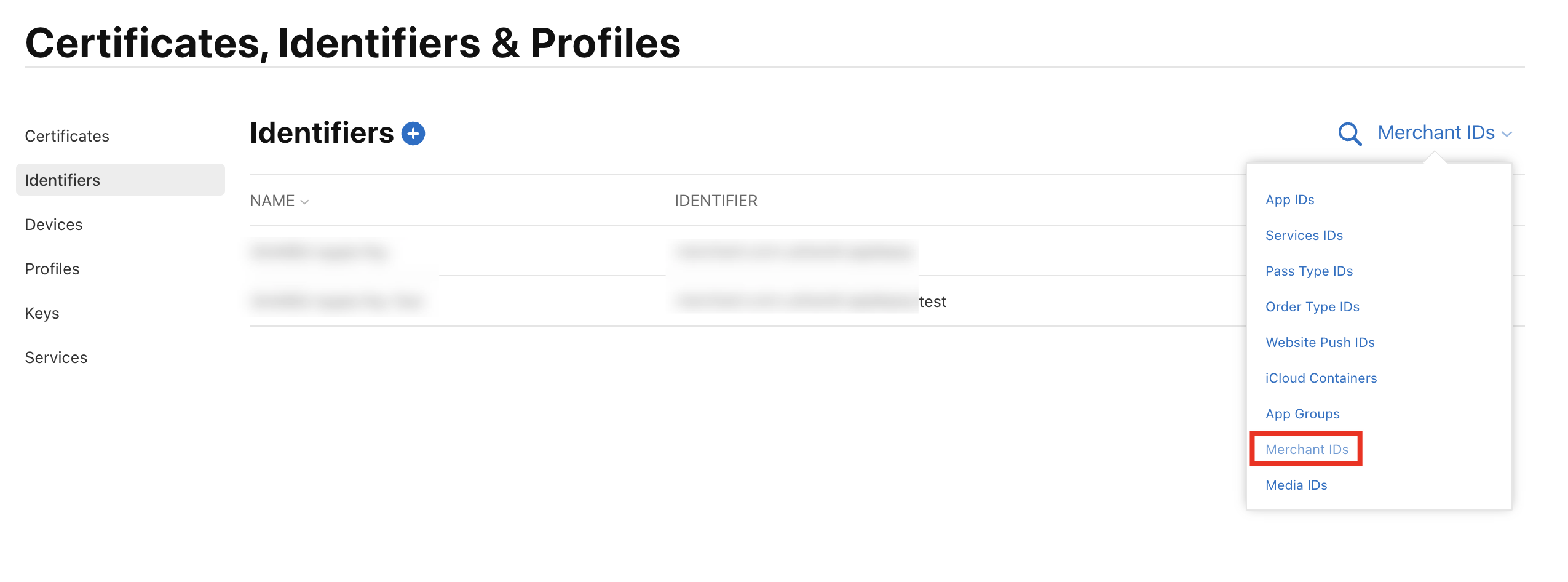The height and width of the screenshot is (582, 1568).
Task: Select the highlighted Merchant IDs option
Action: (1307, 450)
